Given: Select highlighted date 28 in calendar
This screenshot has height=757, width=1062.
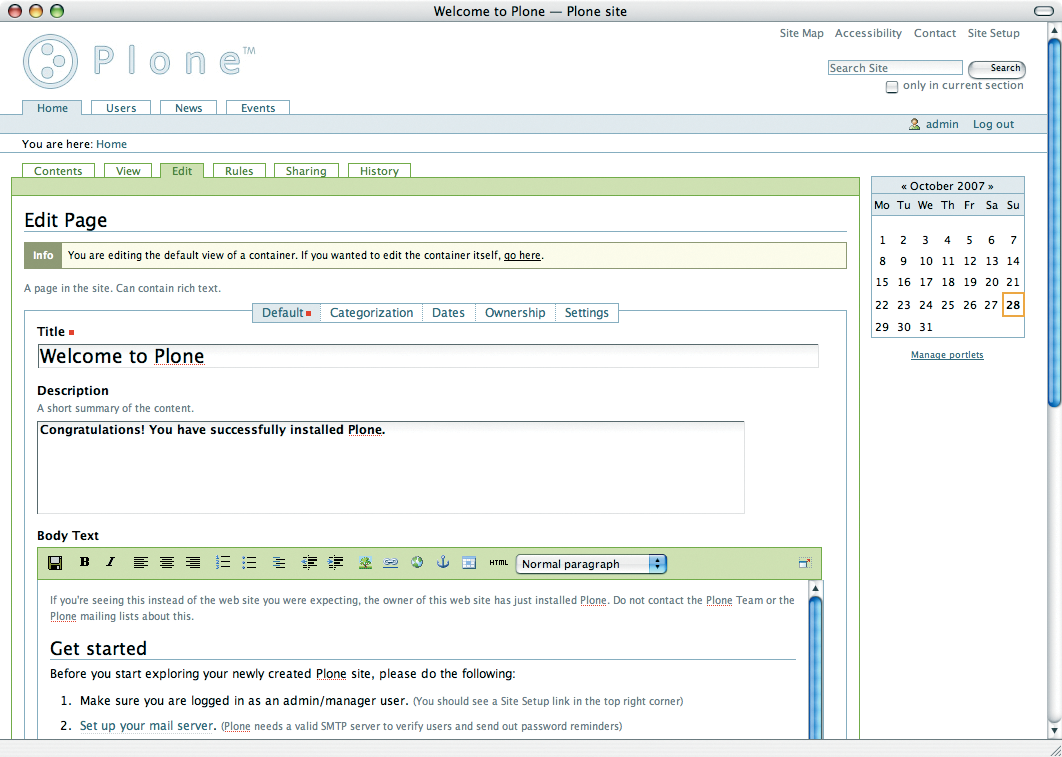Looking at the screenshot, I should click(1013, 305).
